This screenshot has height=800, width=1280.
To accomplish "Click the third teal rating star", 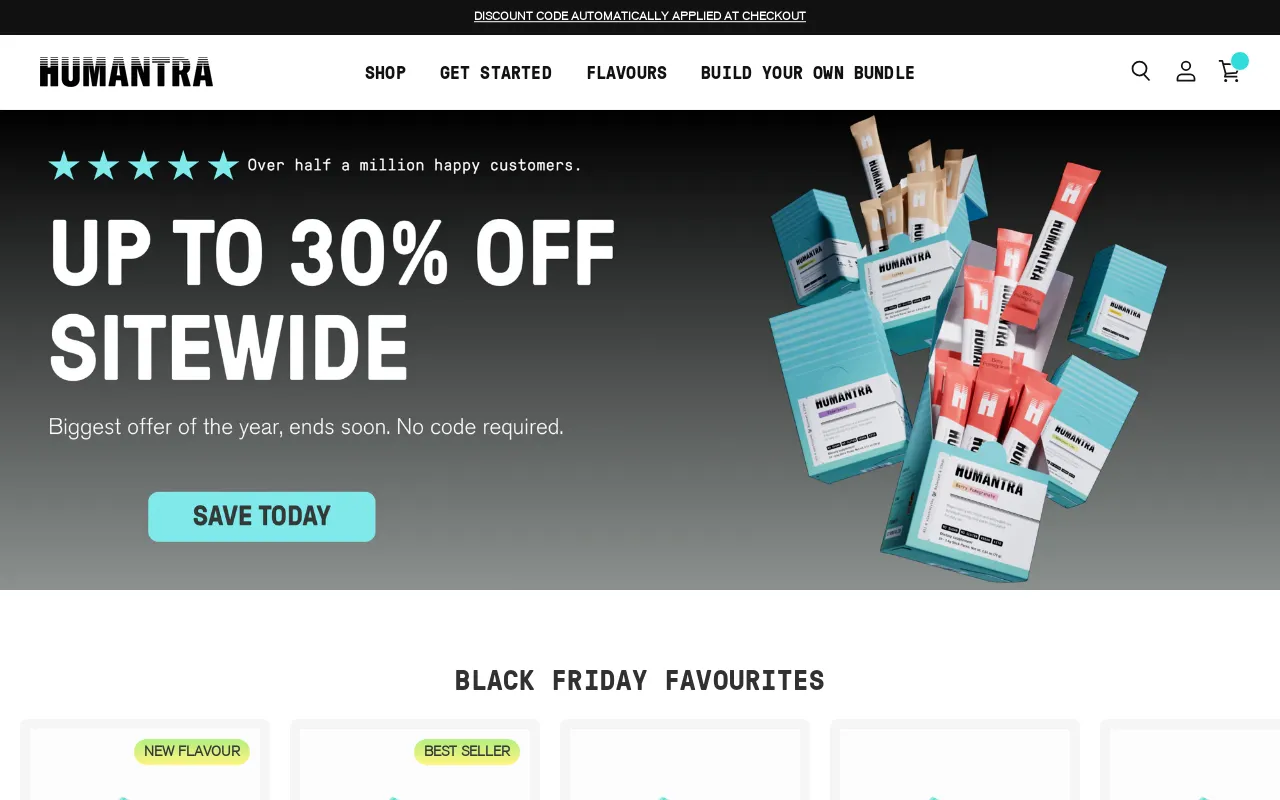I will 143,165.
